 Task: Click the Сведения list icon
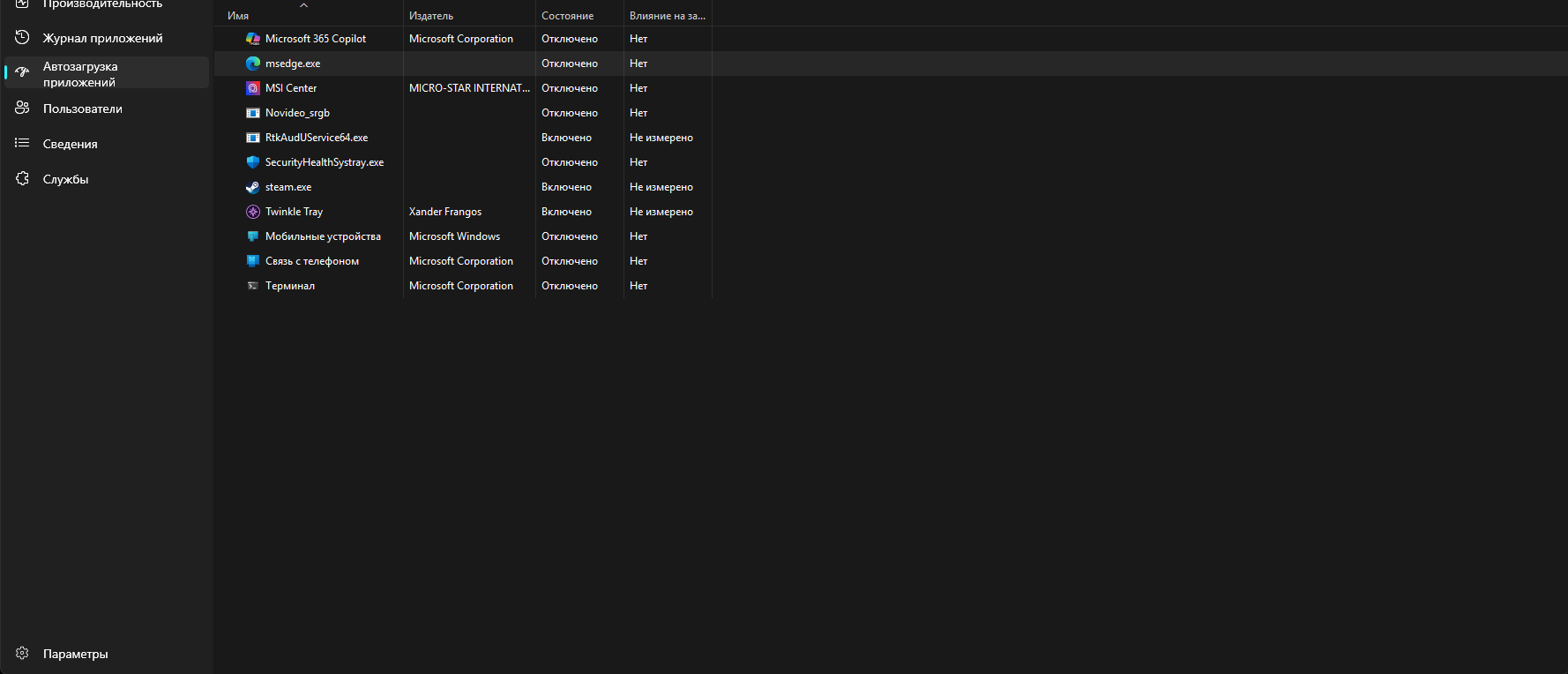click(x=23, y=143)
